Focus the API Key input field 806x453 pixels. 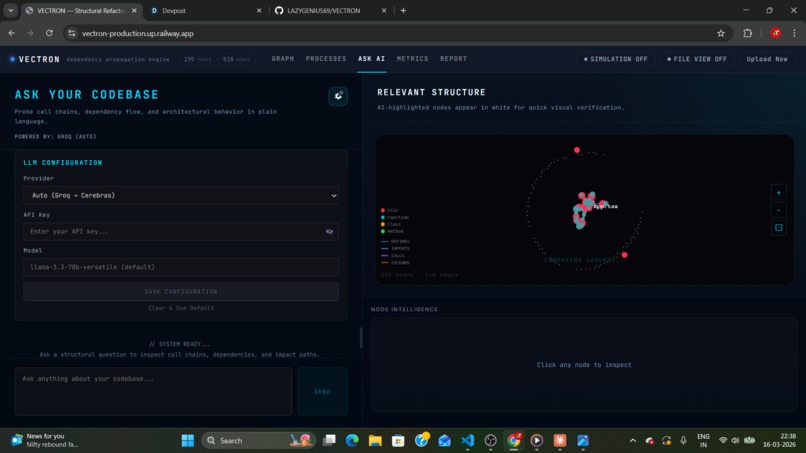coord(181,232)
